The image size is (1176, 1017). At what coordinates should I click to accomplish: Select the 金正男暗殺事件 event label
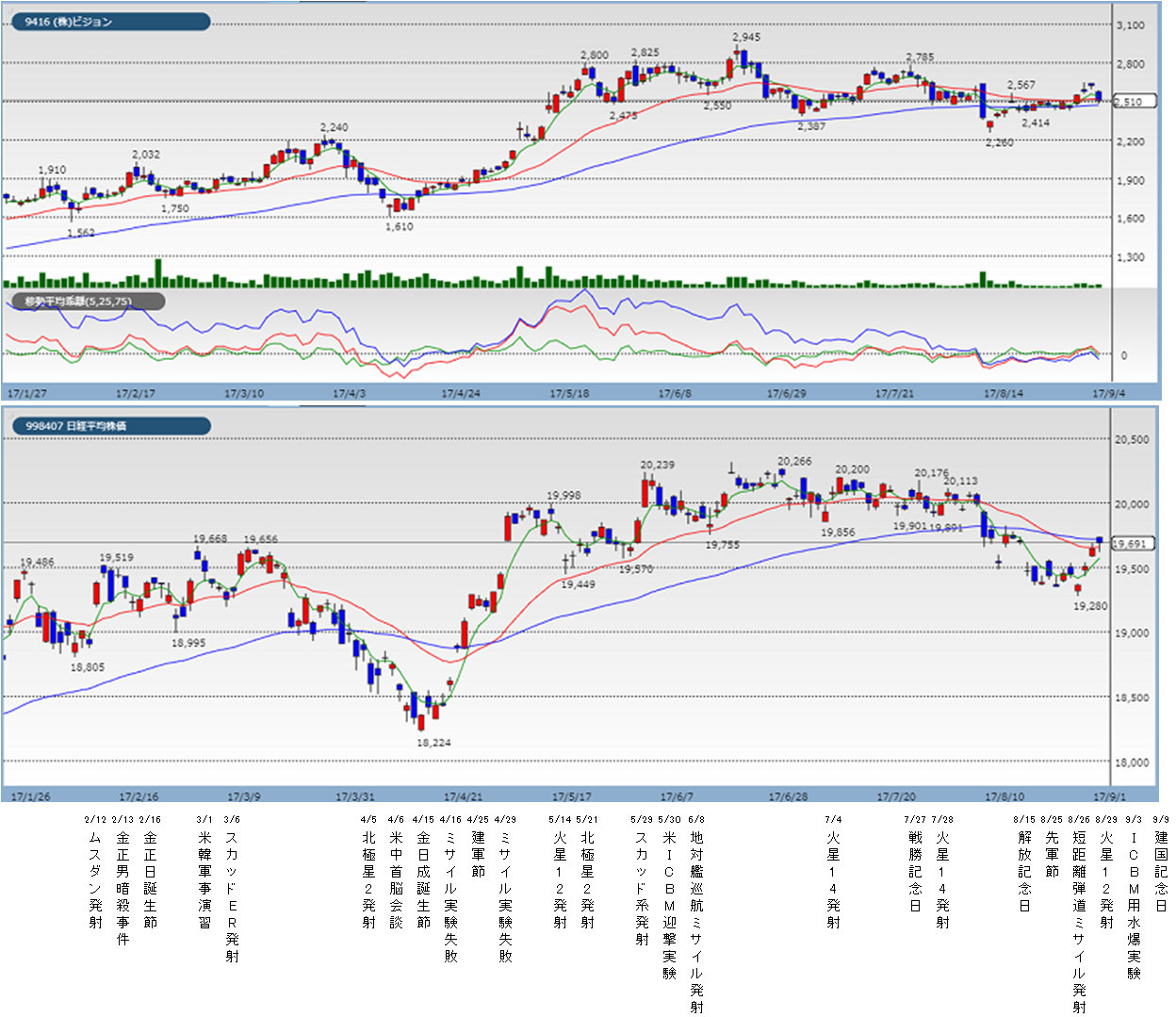(122, 889)
